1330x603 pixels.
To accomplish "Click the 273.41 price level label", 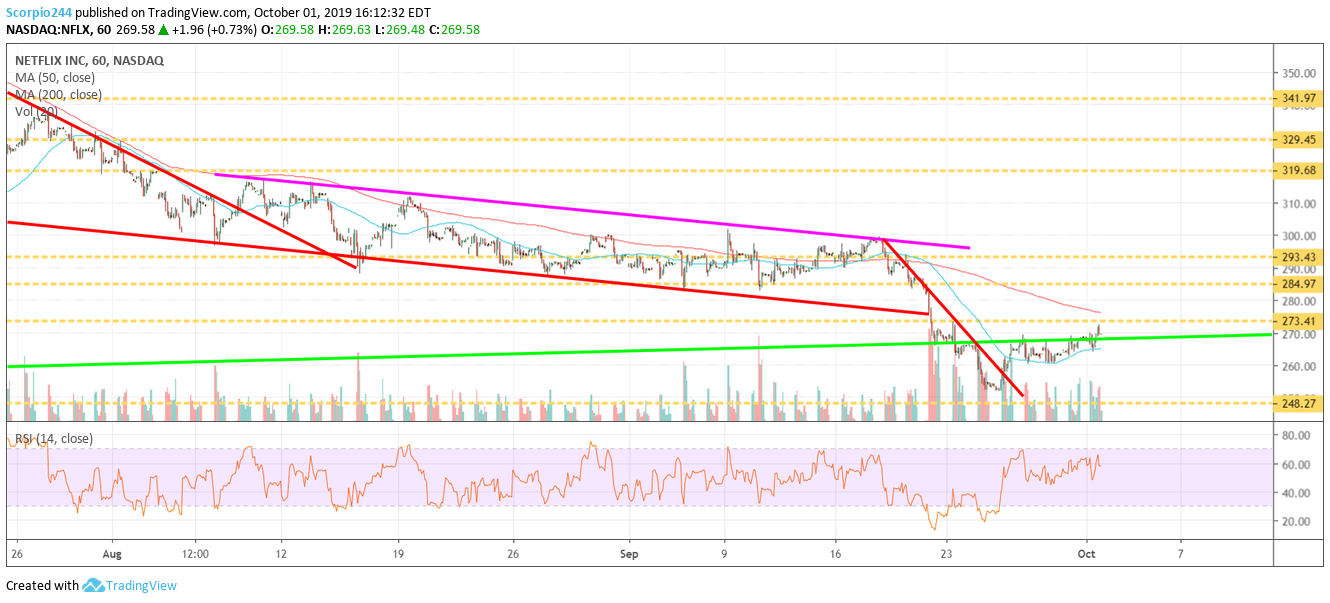I will [1299, 321].
